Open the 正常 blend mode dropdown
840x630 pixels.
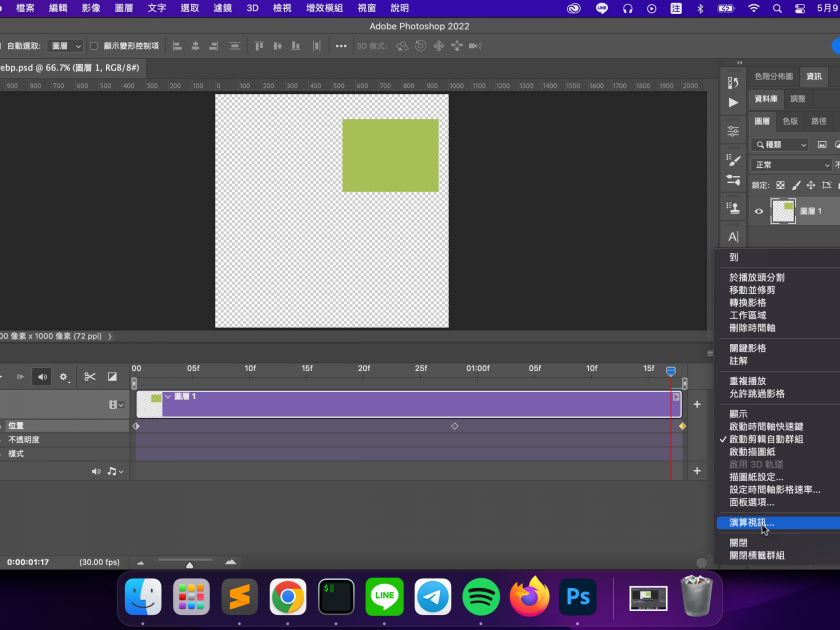click(791, 165)
